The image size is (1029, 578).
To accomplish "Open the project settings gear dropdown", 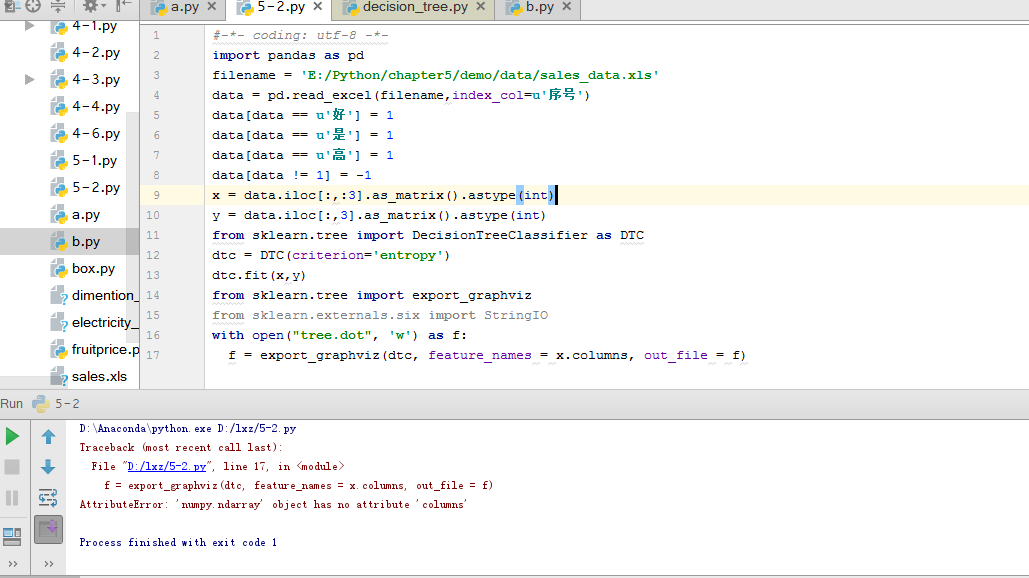I will pyautogui.click(x=93, y=6).
